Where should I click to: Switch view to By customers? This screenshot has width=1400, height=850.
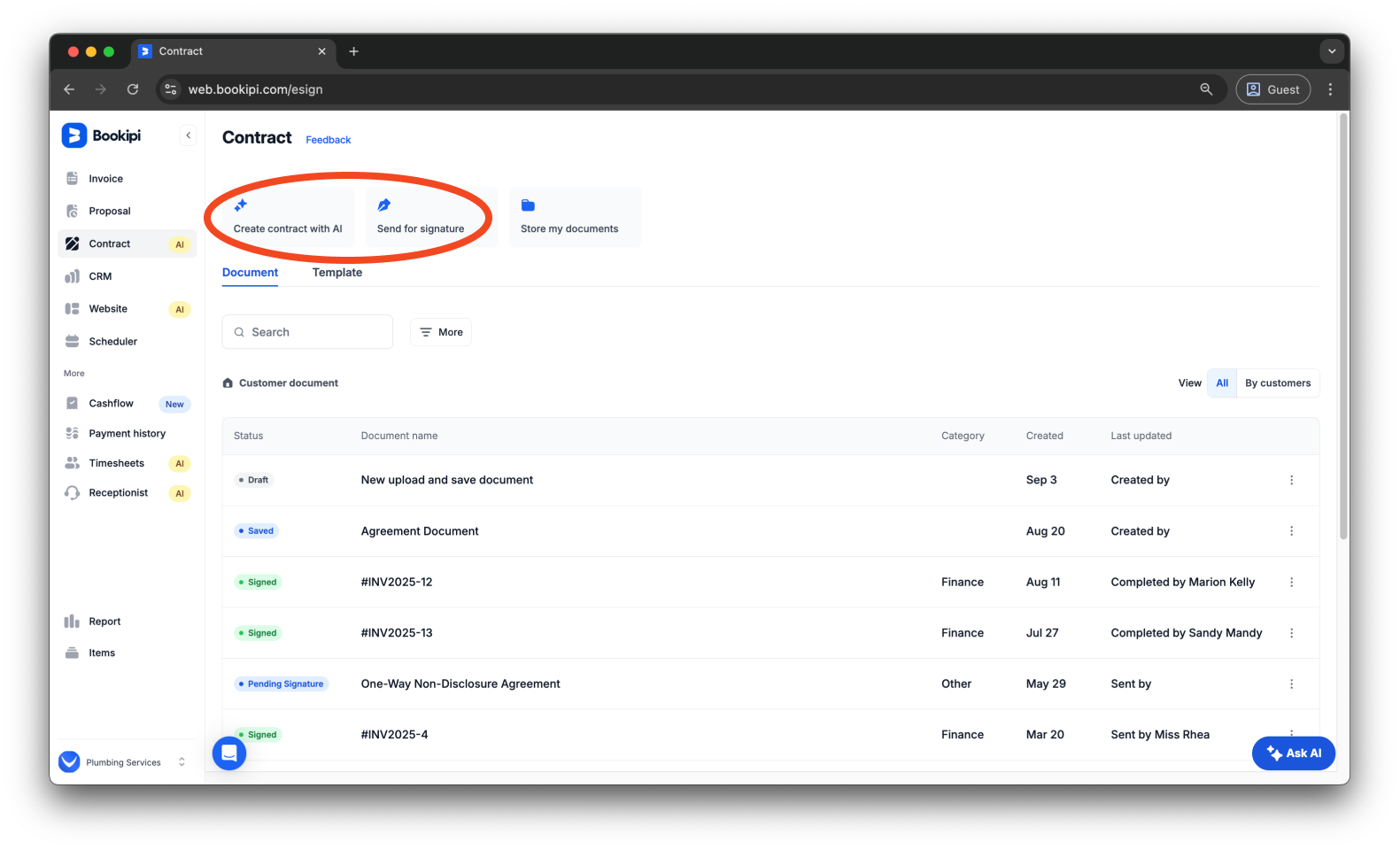1277,383
